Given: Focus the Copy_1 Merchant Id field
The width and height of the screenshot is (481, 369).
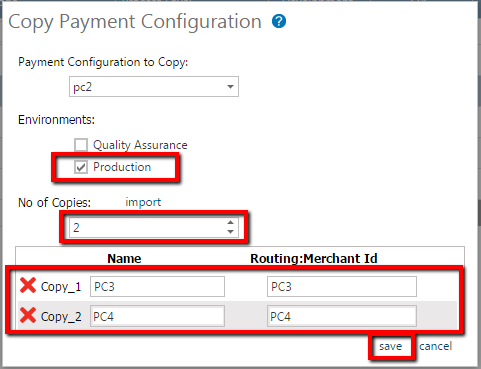Looking at the screenshot, I should tap(342, 286).
